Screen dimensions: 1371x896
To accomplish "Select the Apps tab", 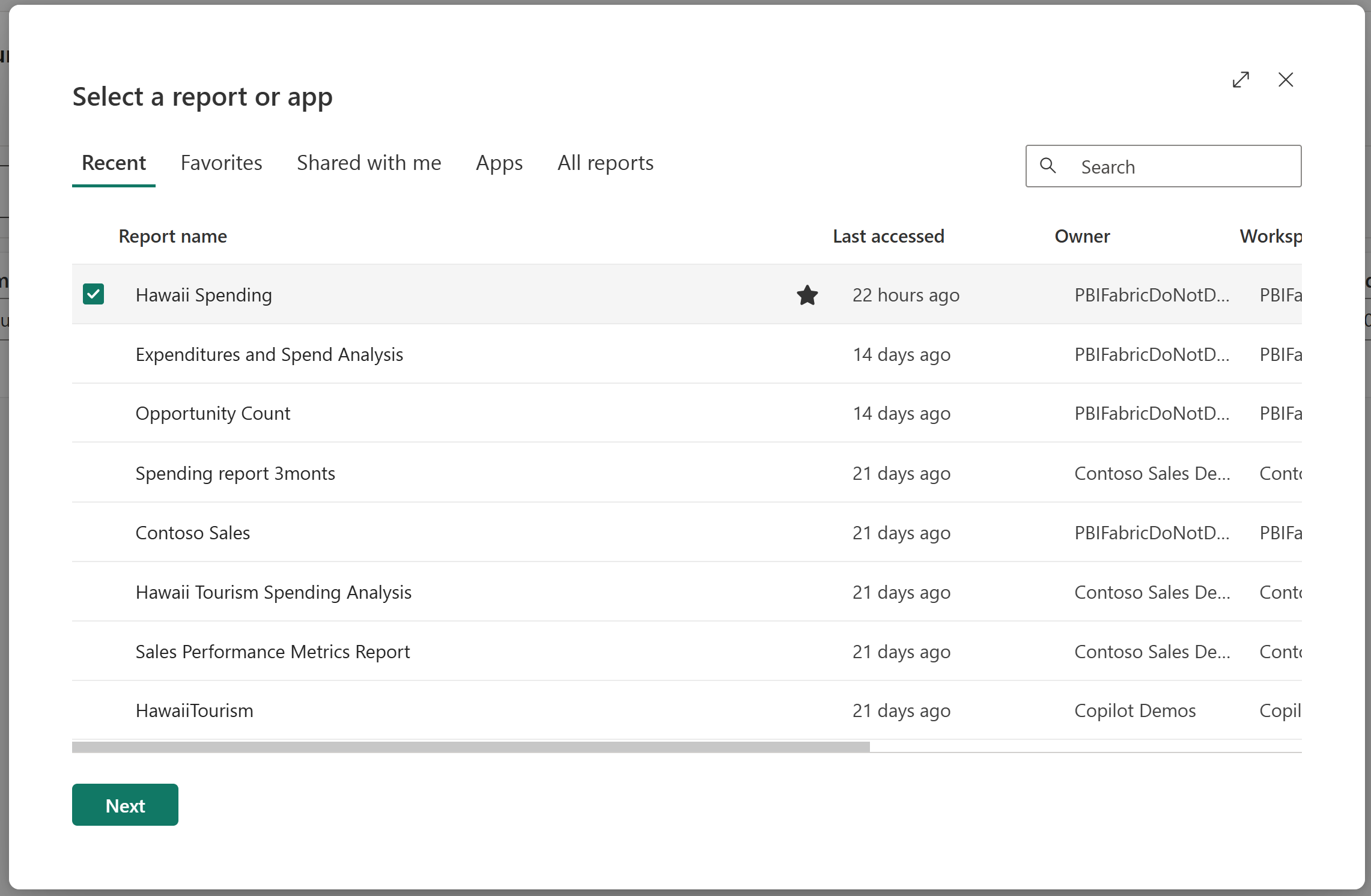I will coord(499,162).
